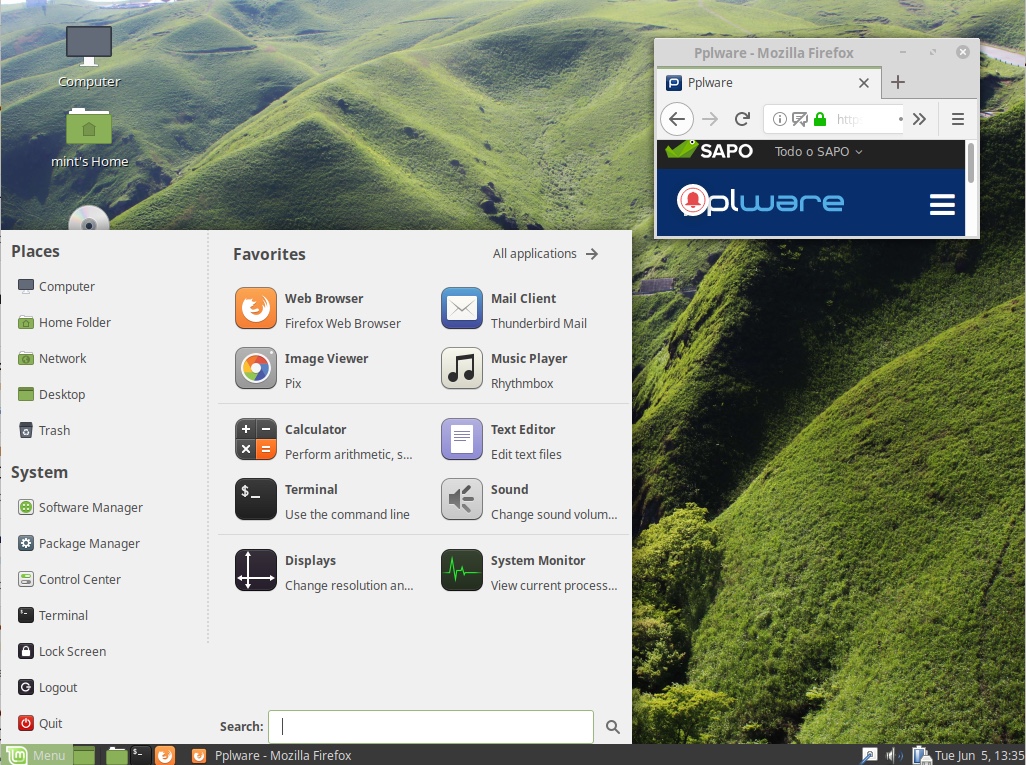Screen dimensions: 1026x765
Task: Launch Thunderbird Mail from Favorites
Action: click(x=461, y=308)
